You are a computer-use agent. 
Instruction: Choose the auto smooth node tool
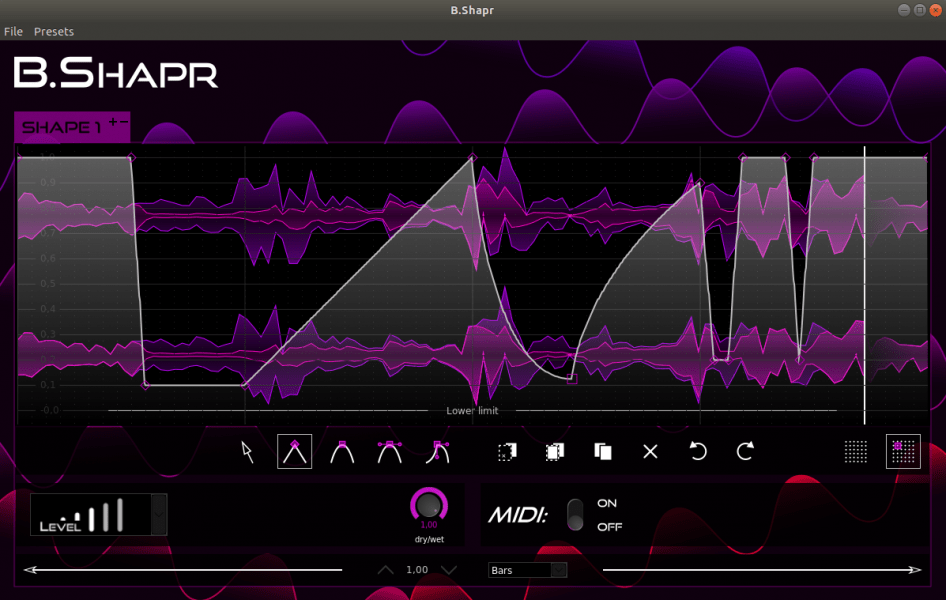[342, 452]
